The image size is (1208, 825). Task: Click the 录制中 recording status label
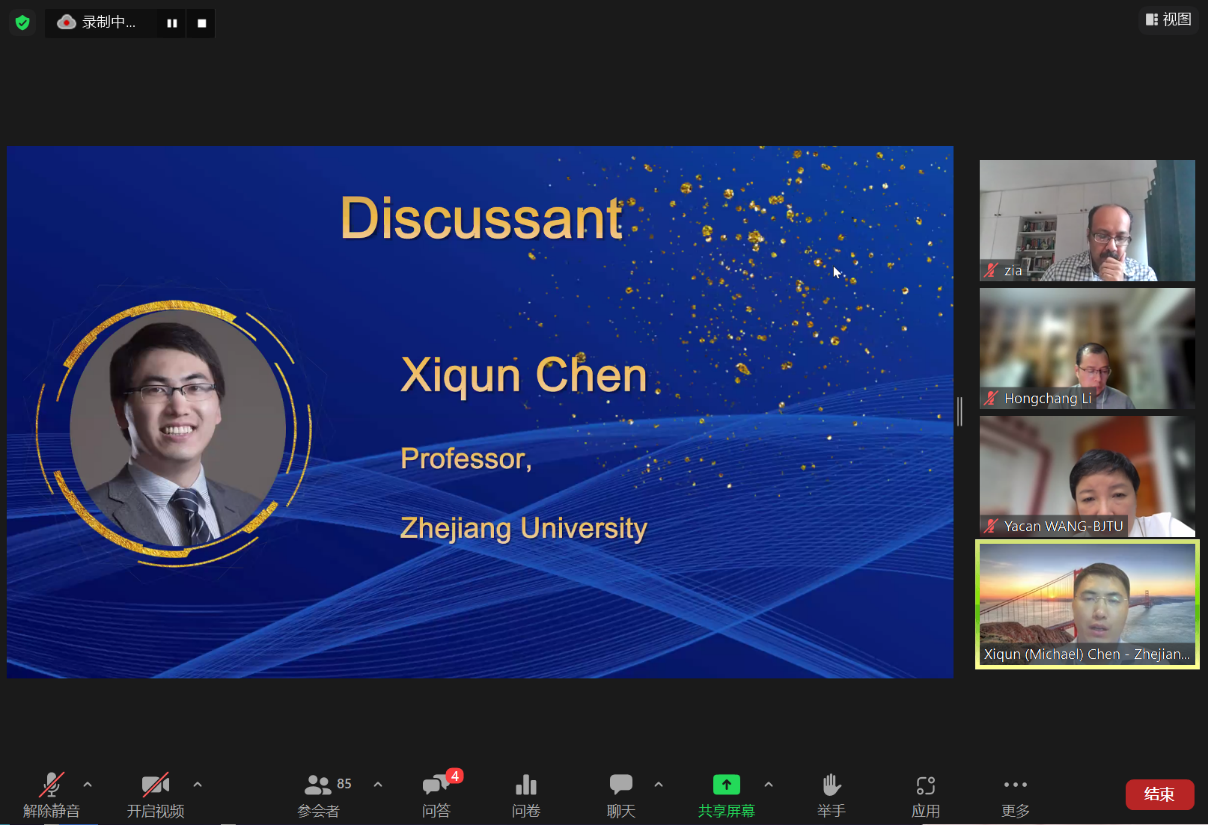point(108,22)
